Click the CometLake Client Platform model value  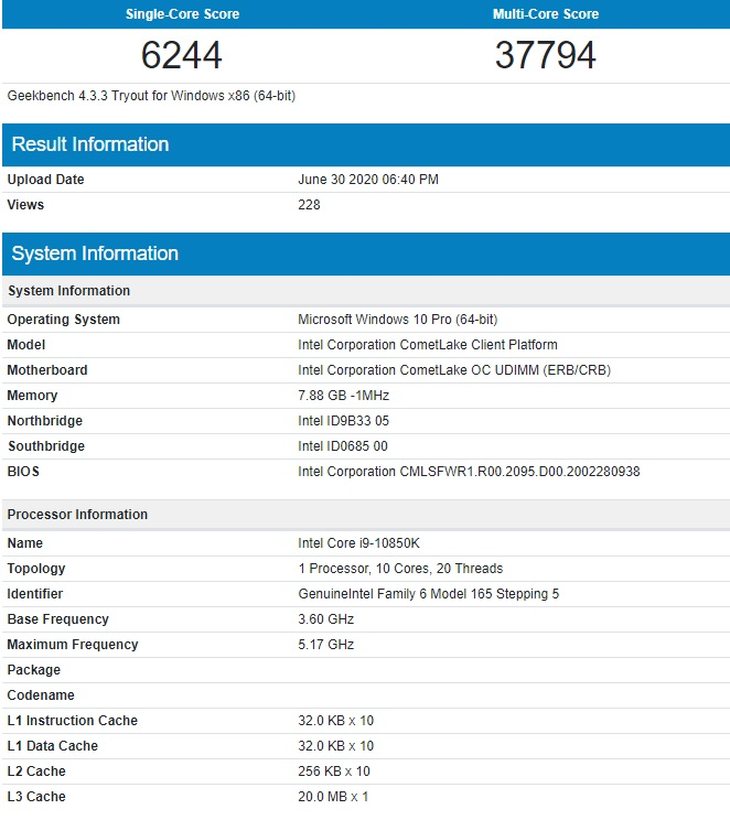(x=427, y=345)
